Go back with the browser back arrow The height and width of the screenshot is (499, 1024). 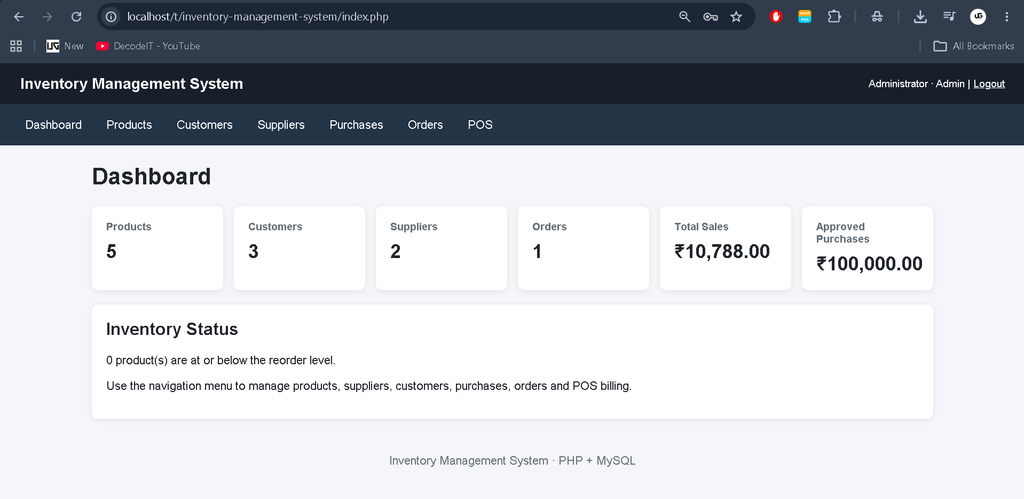pos(18,17)
